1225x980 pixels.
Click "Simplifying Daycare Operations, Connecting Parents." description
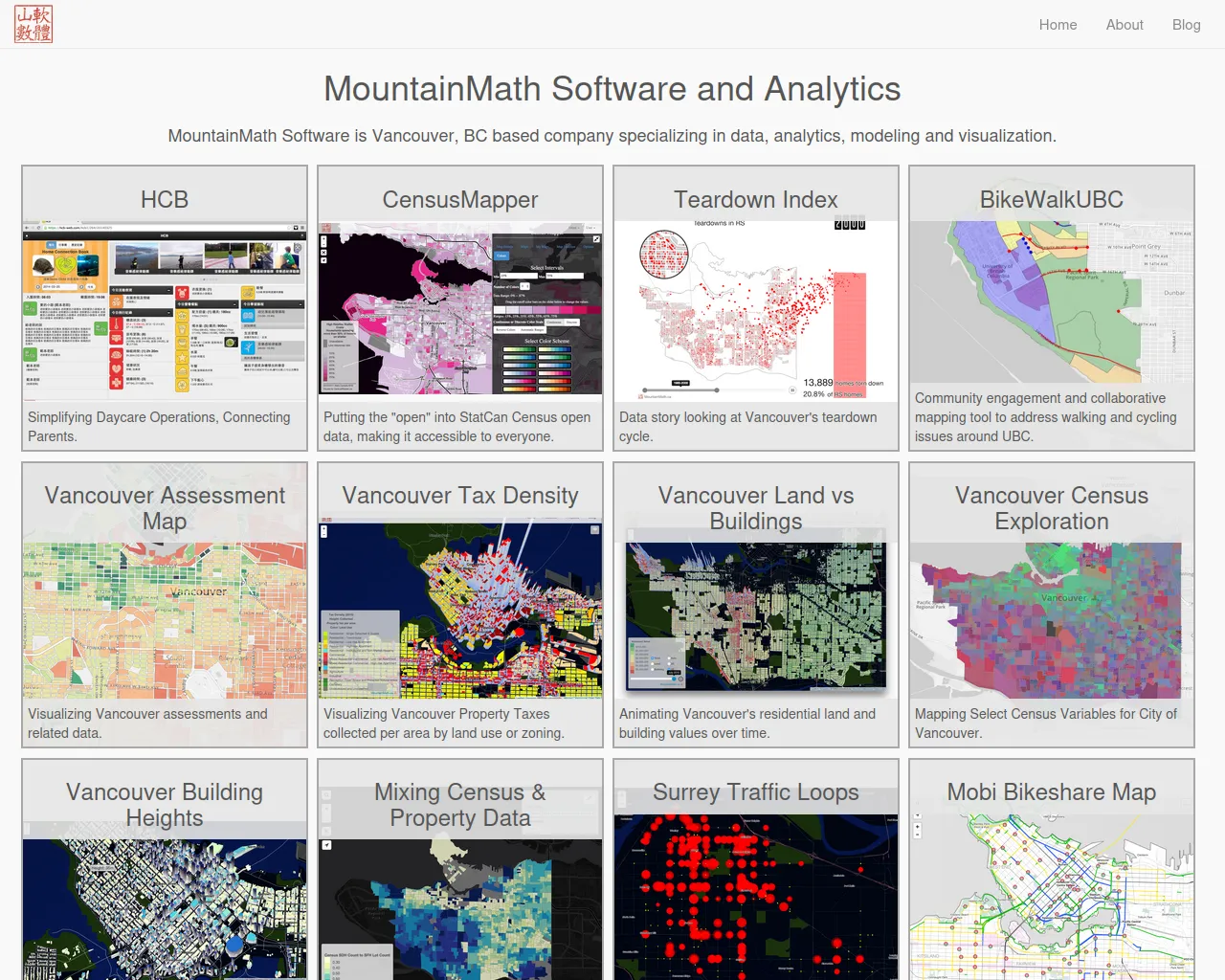(159, 427)
